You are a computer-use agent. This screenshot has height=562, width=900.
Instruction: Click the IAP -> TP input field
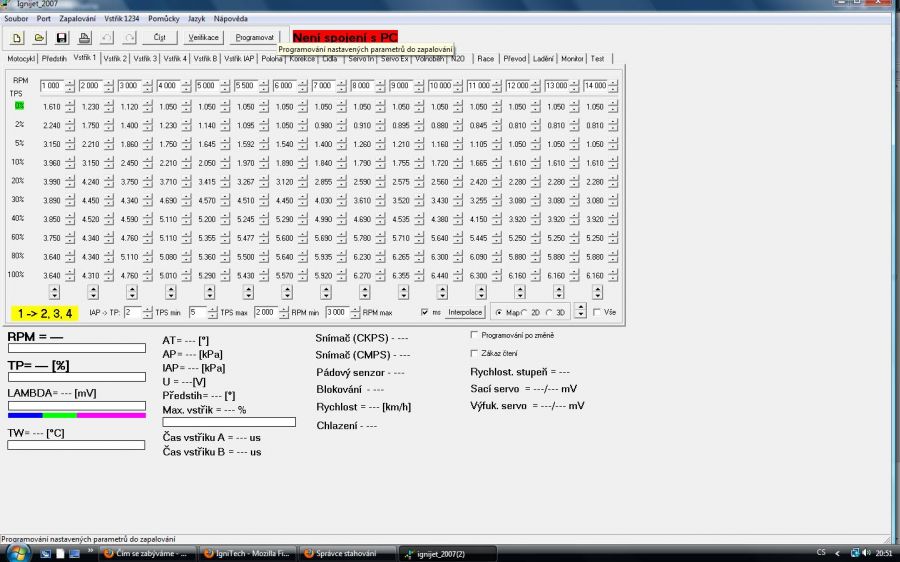[x=131, y=312]
